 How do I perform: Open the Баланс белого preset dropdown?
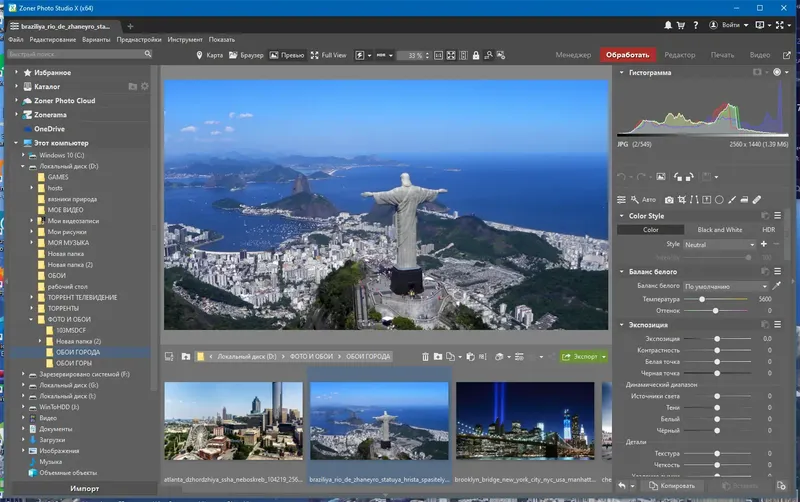pyautogui.click(x=725, y=286)
